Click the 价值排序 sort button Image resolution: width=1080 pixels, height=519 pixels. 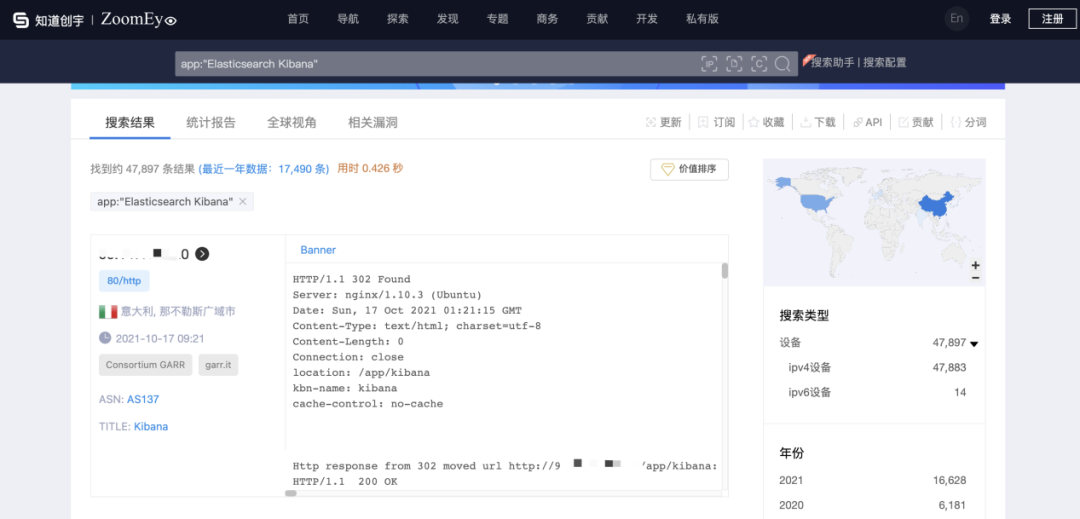tap(689, 169)
